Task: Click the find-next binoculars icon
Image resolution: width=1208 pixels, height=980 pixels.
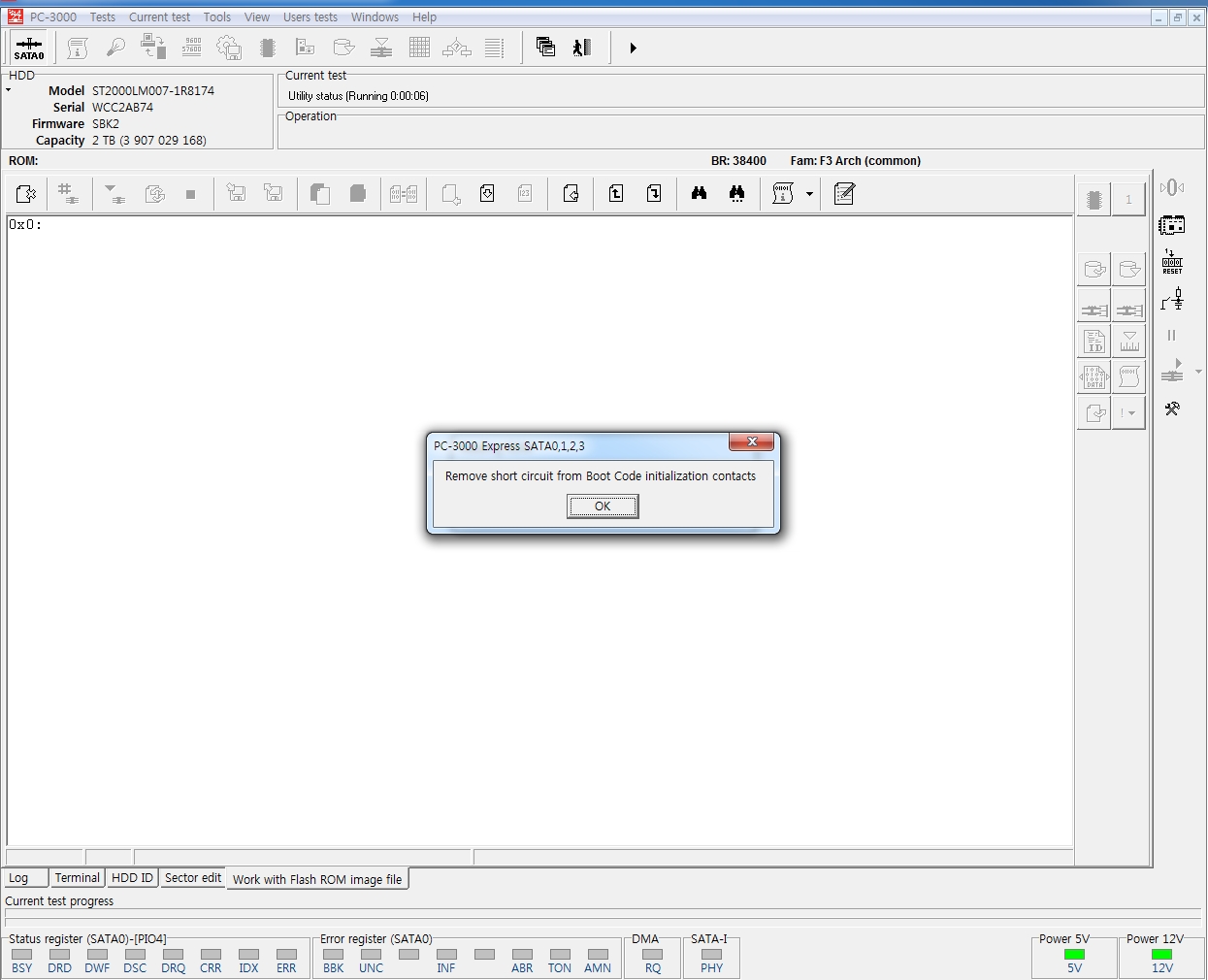Action: click(x=737, y=194)
